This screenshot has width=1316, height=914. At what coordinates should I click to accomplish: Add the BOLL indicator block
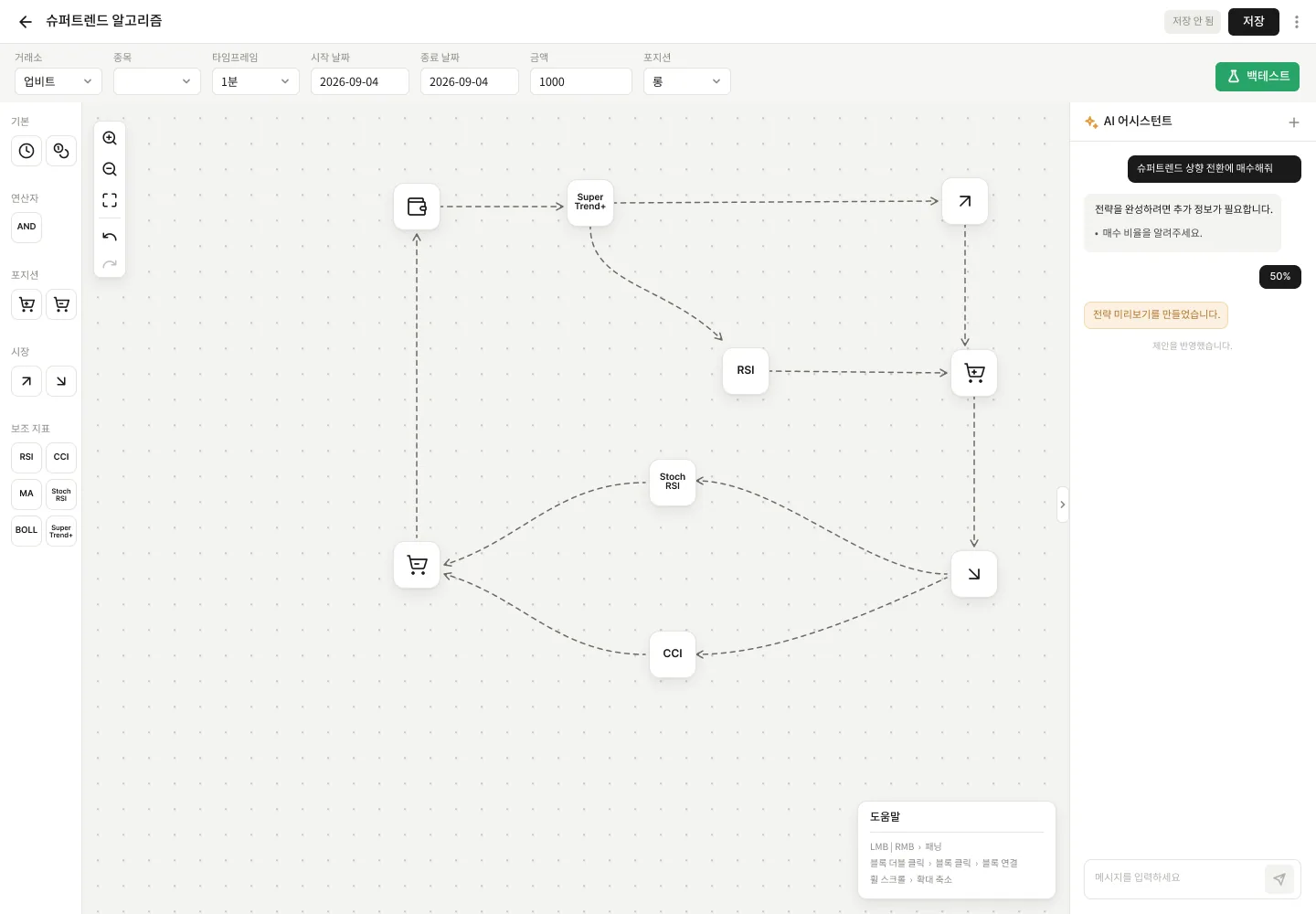click(27, 531)
